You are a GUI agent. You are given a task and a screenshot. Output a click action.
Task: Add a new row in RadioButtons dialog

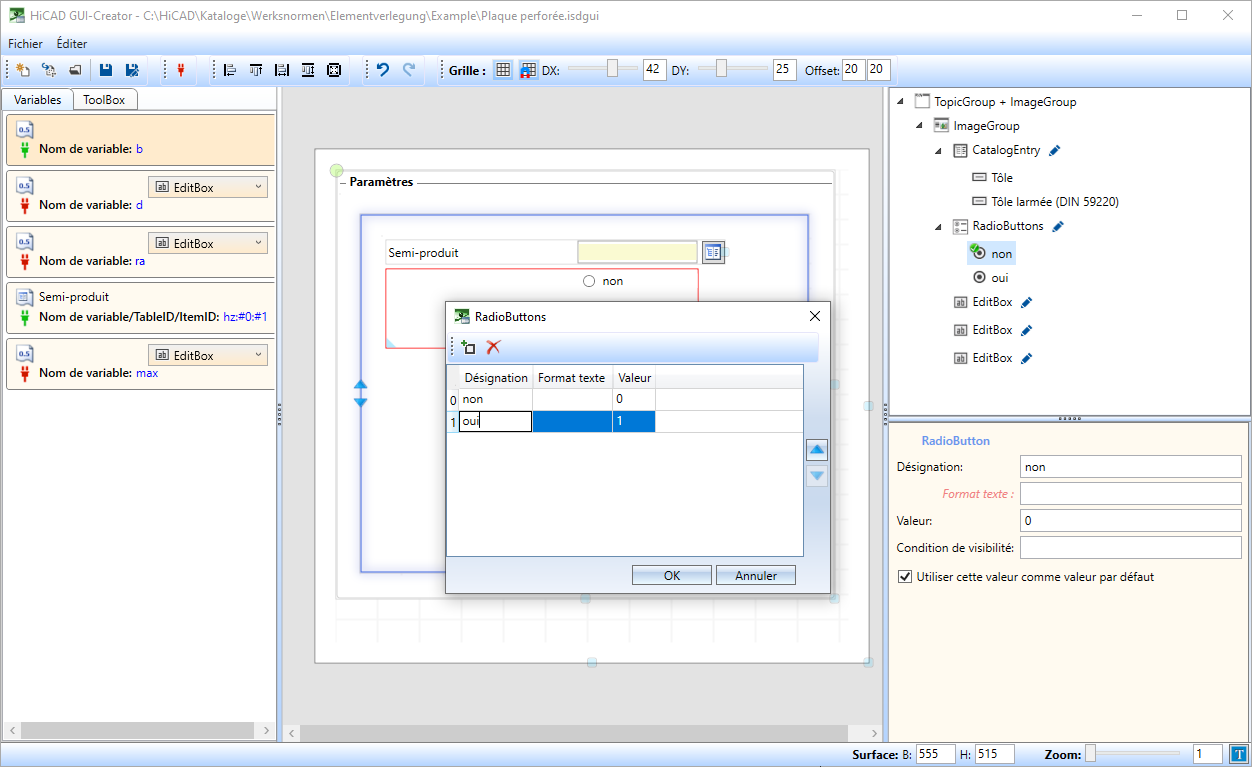coord(467,347)
